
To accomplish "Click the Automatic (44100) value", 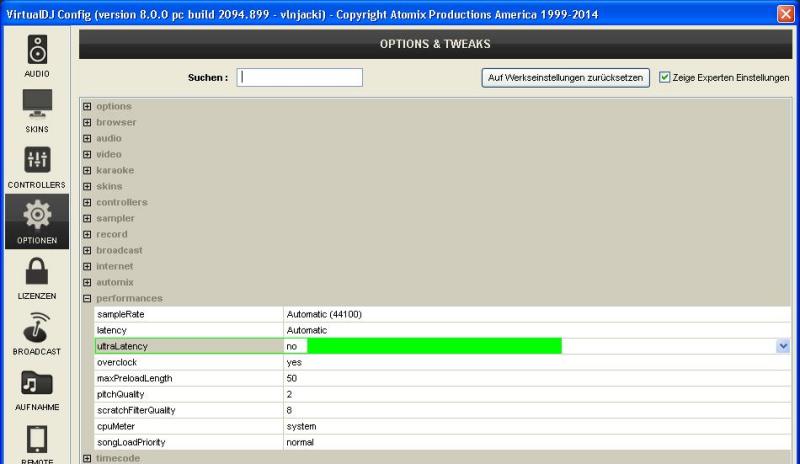I will pos(324,314).
